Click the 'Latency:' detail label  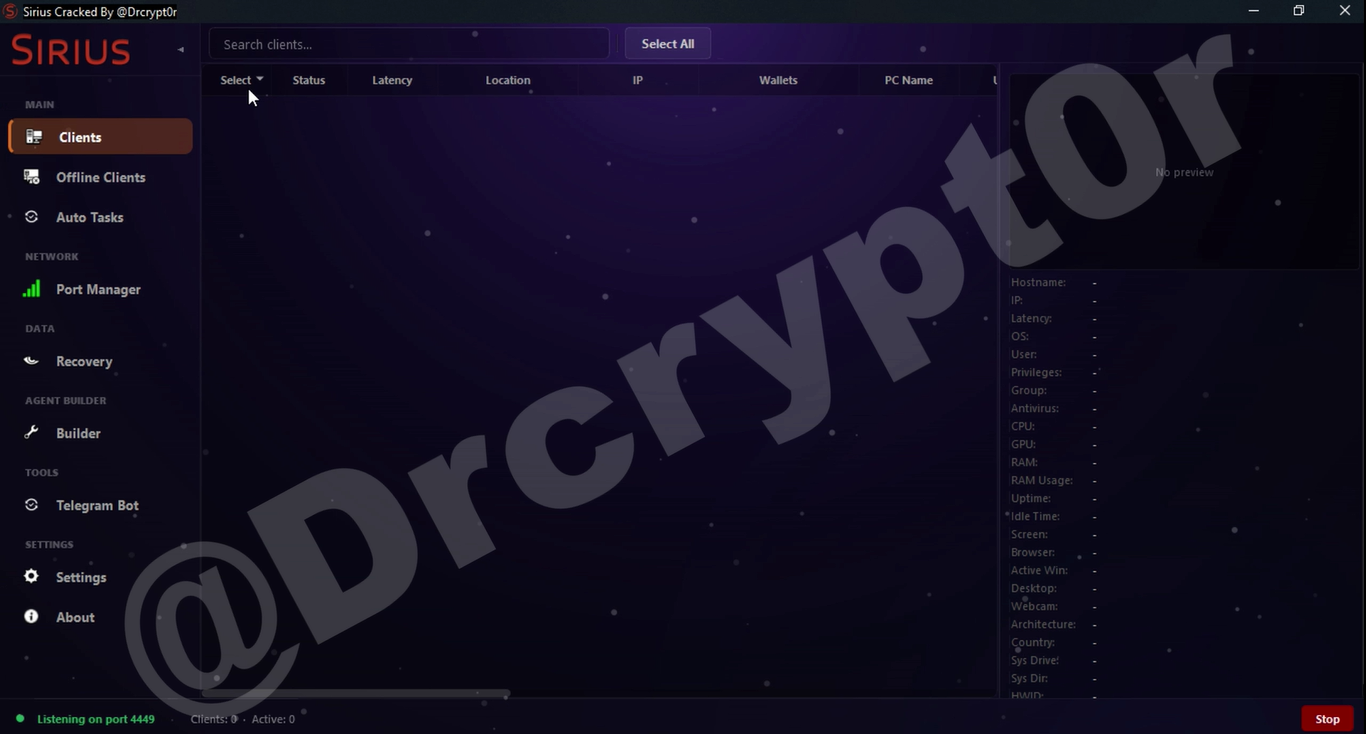pos(1031,318)
